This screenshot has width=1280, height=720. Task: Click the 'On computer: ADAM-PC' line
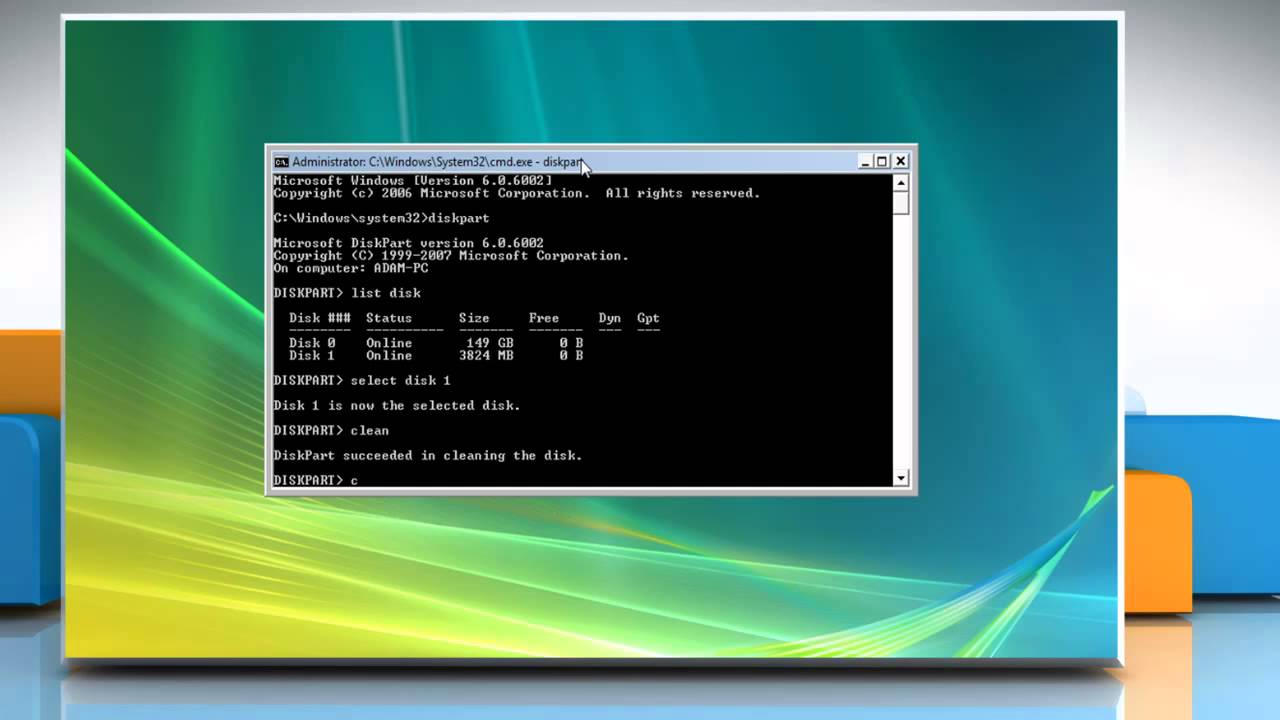click(x=351, y=268)
